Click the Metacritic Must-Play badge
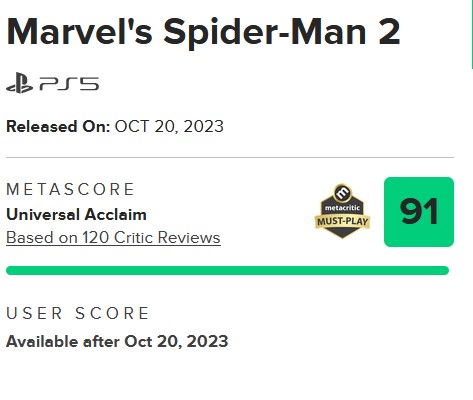This screenshot has height=400, width=473. (x=342, y=211)
